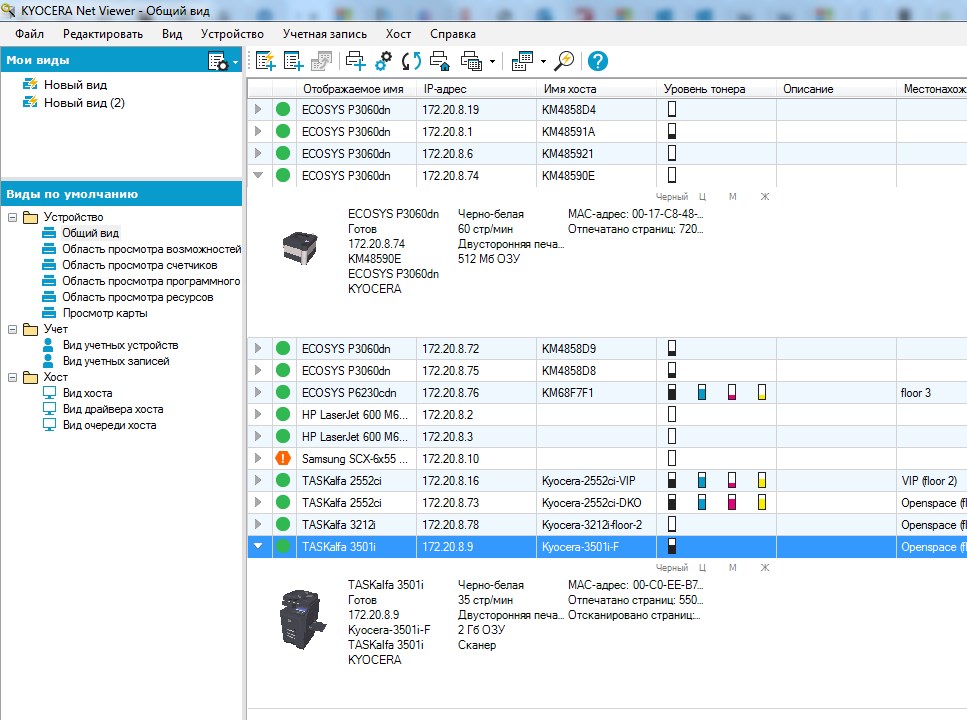Open the Хост menu
Viewport: 967px width, 720px height.
(398, 34)
